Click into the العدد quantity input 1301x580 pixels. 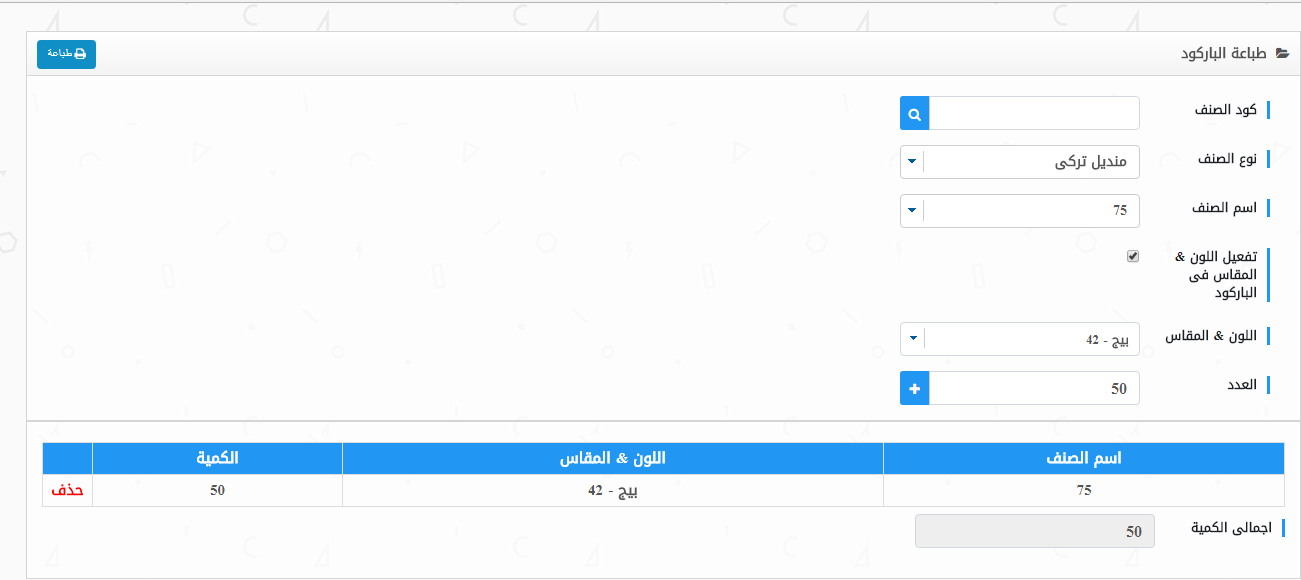coord(1034,388)
